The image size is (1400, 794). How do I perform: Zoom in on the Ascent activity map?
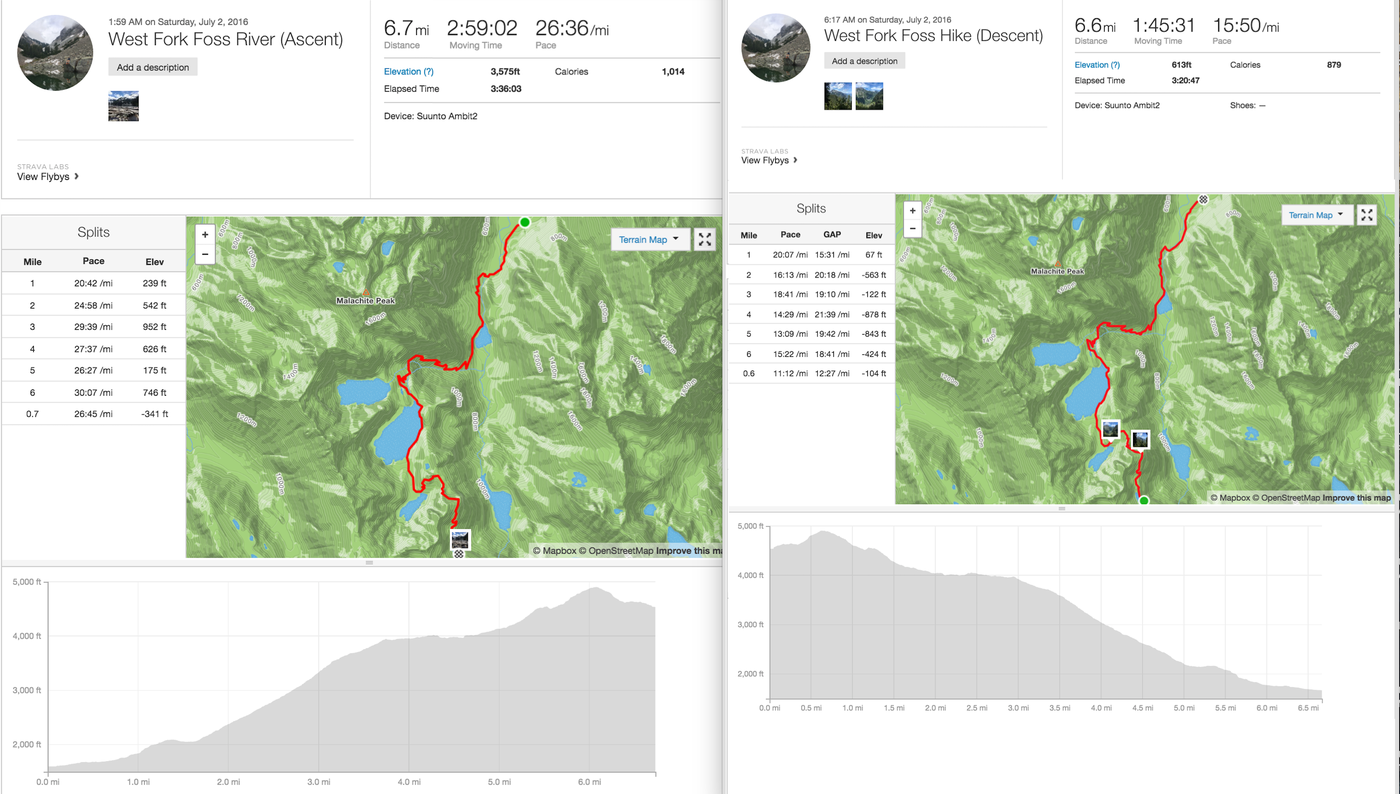[x=205, y=234]
